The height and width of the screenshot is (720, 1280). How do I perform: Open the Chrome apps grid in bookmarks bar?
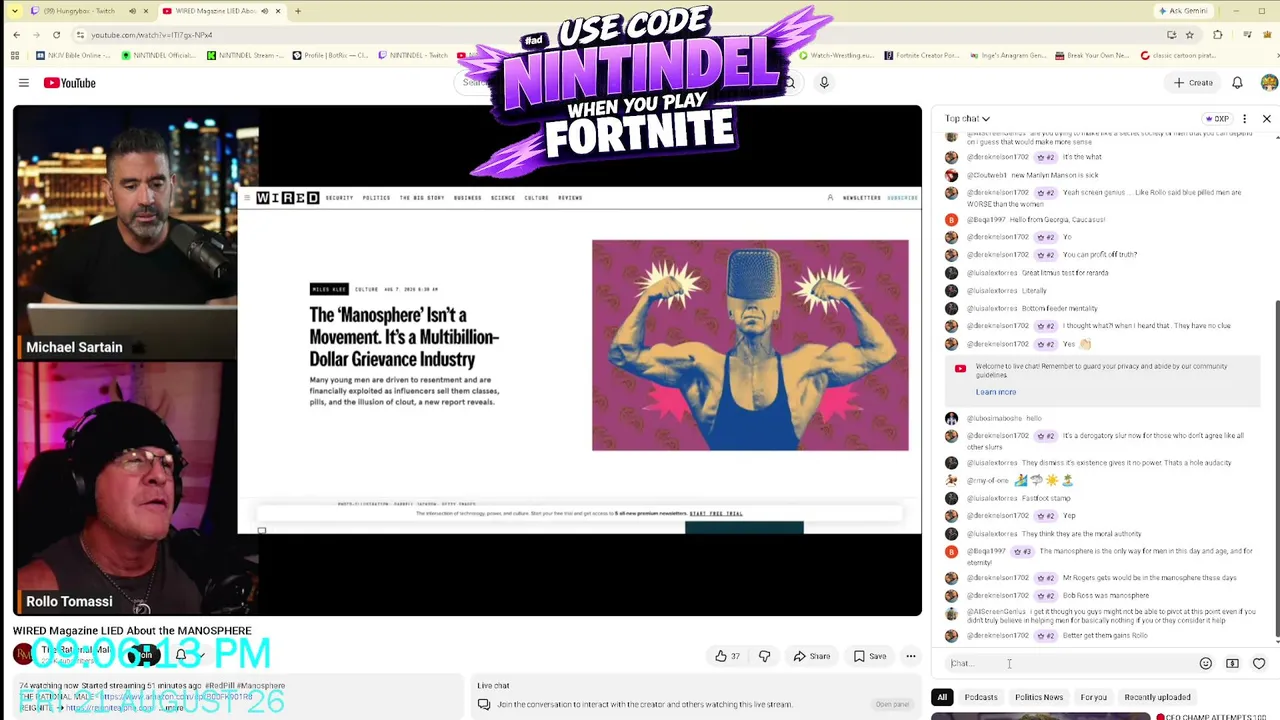(16, 56)
